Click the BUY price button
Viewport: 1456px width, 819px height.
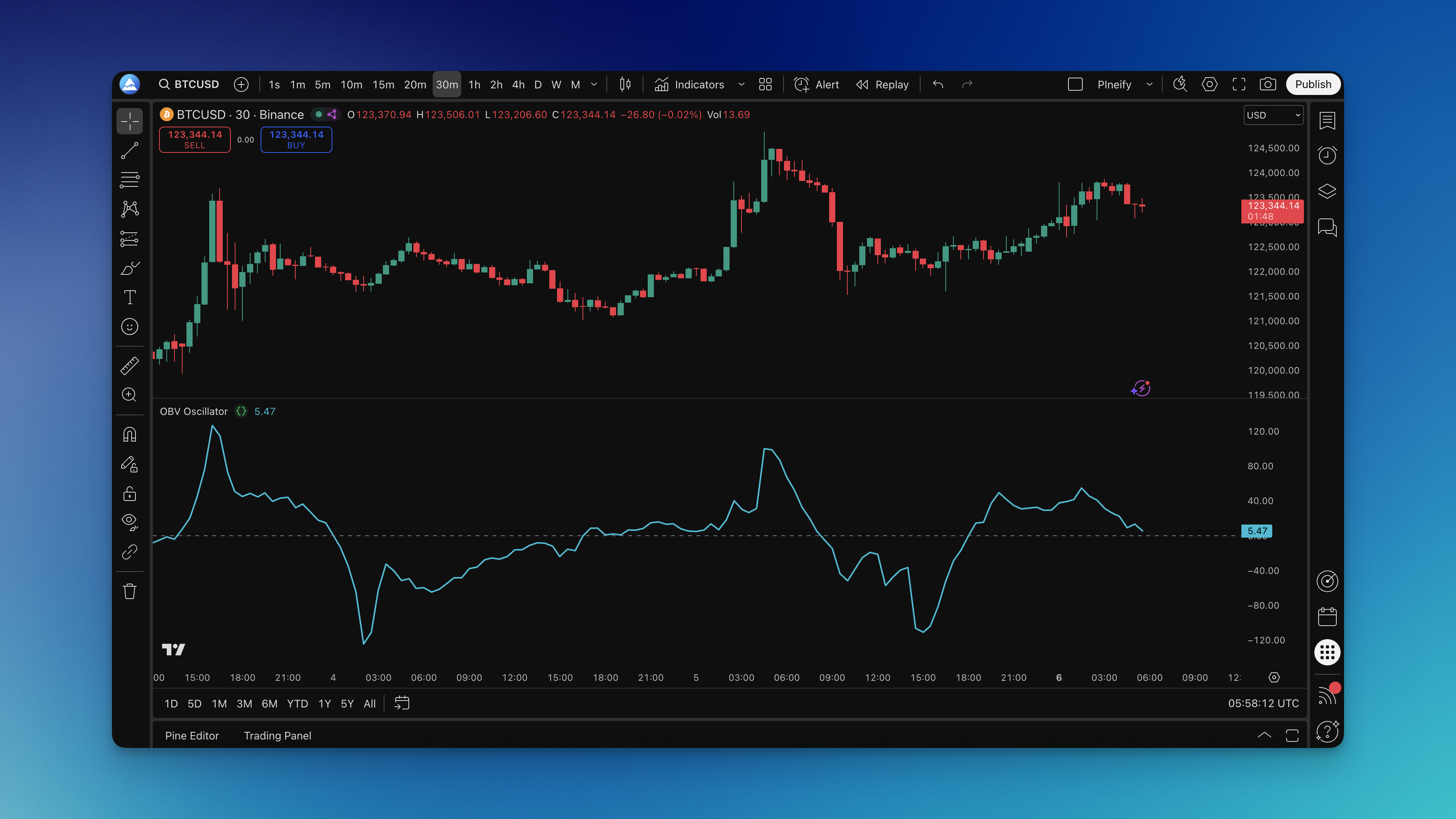pyautogui.click(x=296, y=139)
